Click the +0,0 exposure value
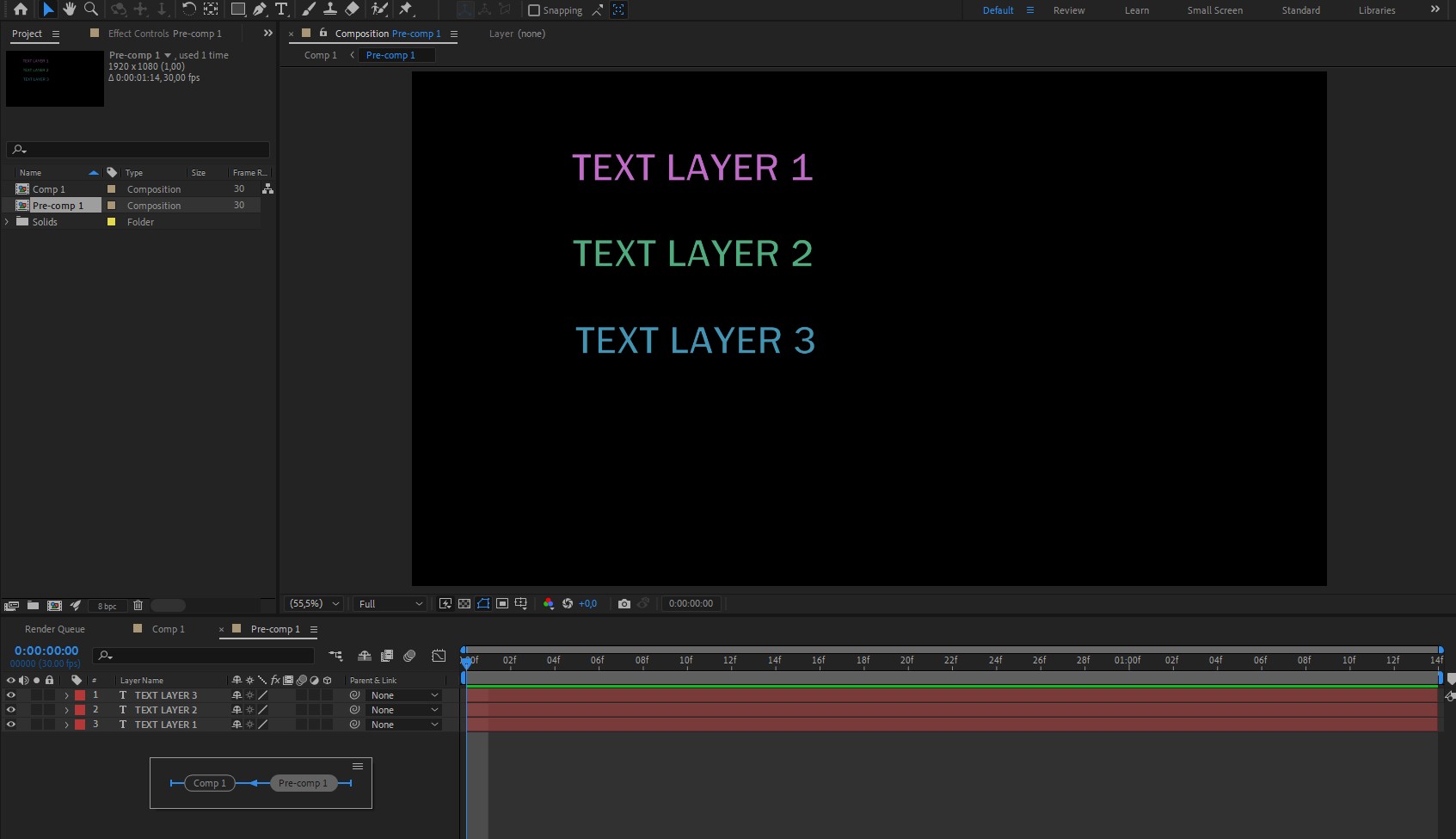The height and width of the screenshot is (839, 1456). [587, 603]
